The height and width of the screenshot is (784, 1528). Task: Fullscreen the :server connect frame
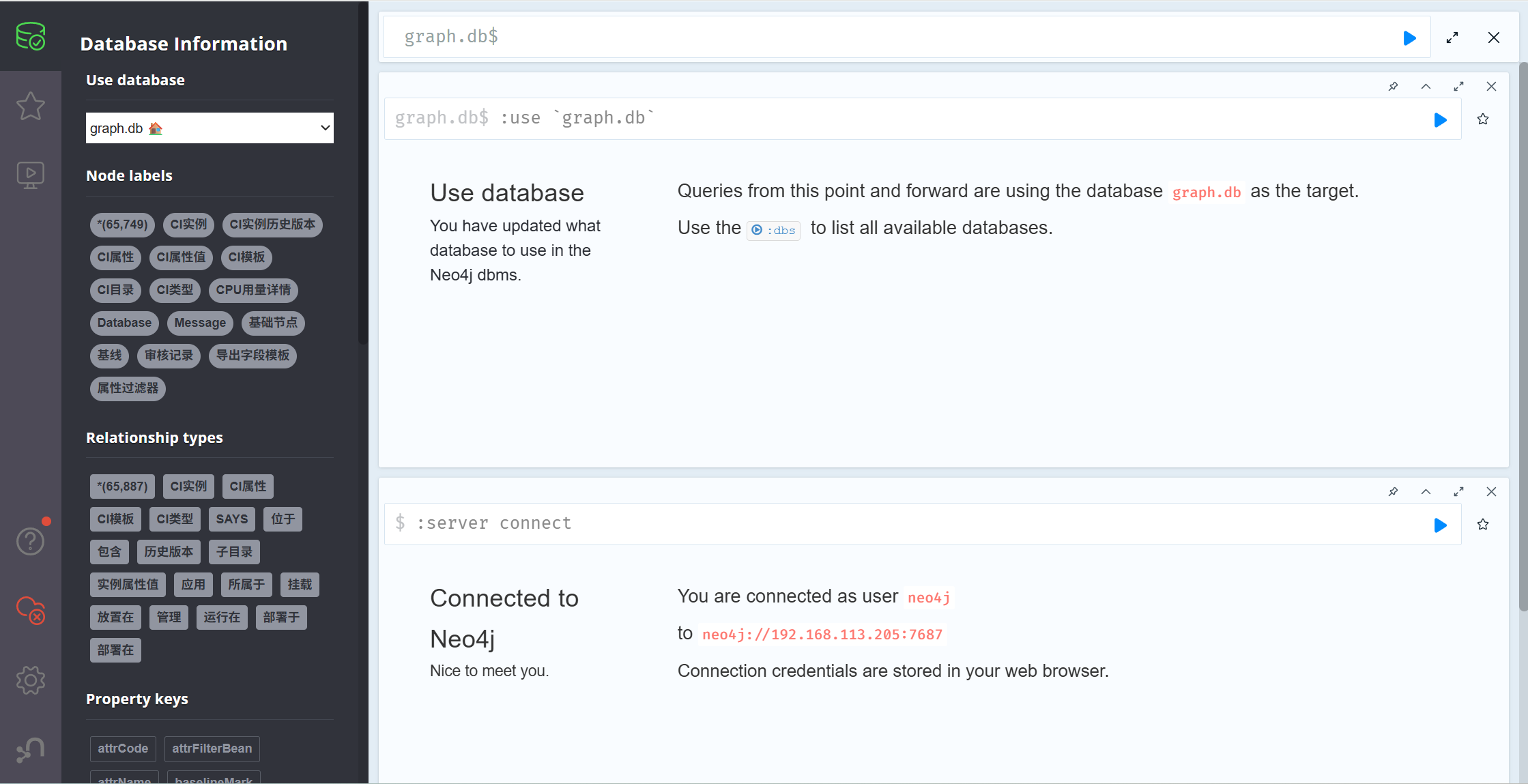click(1459, 491)
